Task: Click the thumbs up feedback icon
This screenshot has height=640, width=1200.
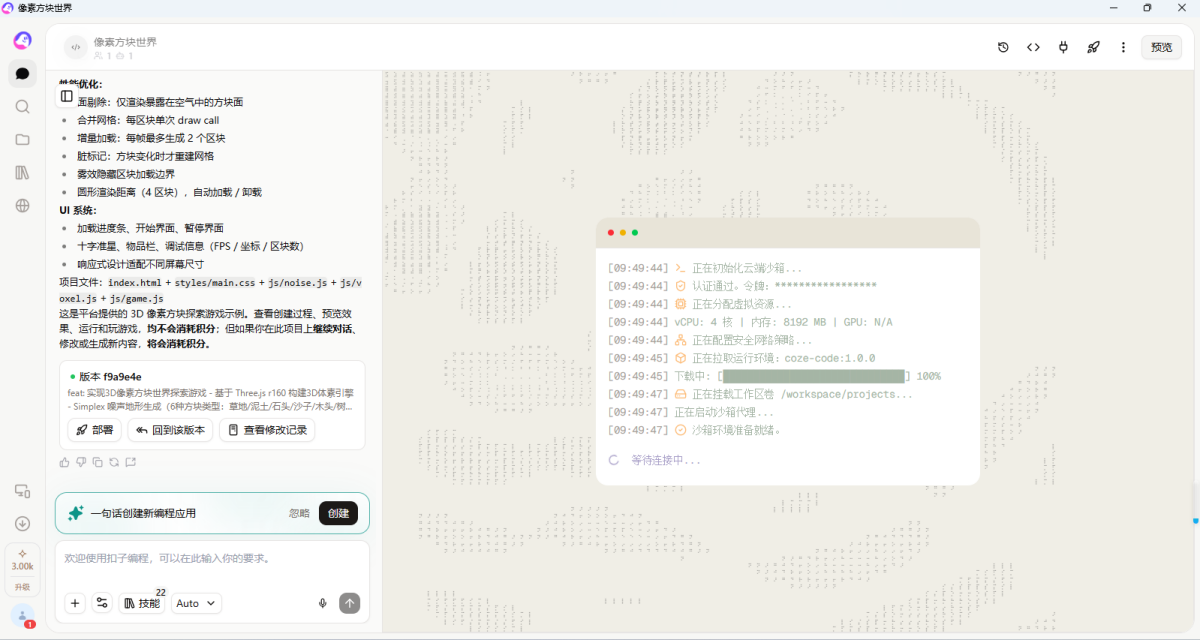Action: (65, 462)
